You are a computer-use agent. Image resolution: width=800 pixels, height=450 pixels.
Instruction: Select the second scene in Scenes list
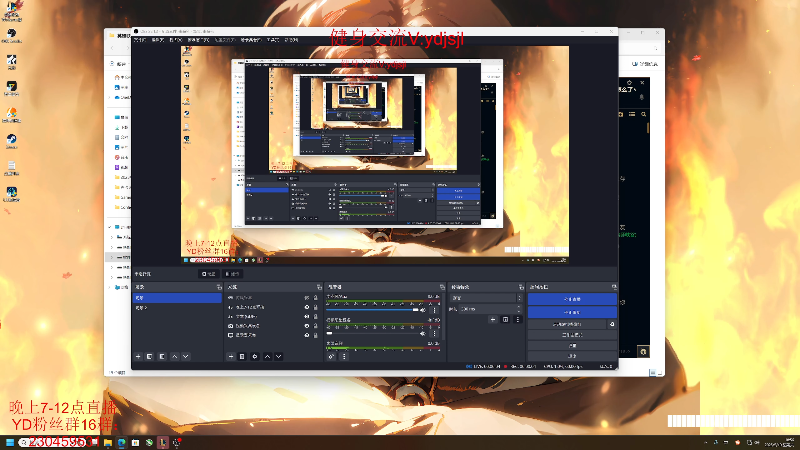(x=177, y=308)
